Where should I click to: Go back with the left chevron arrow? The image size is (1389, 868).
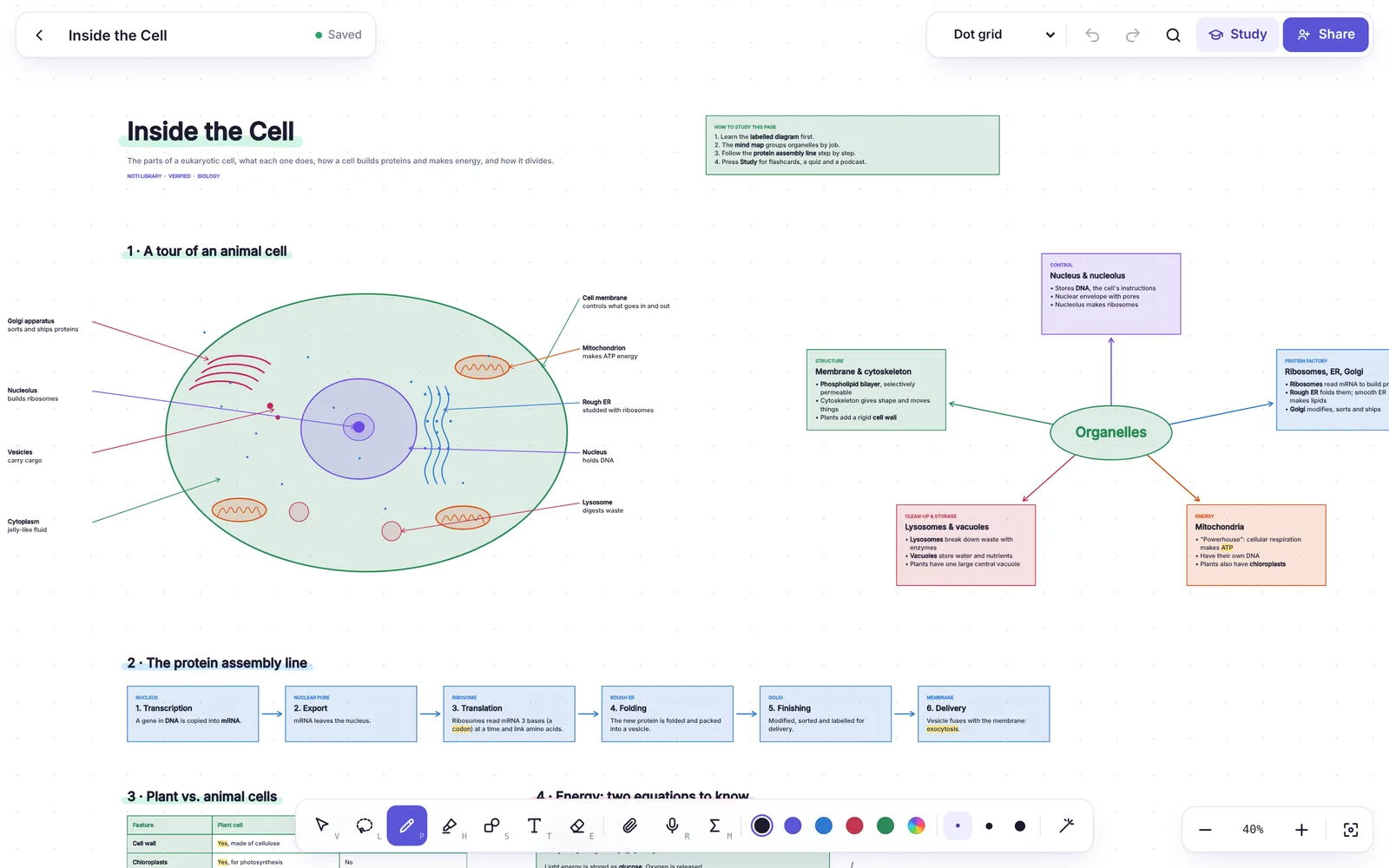tap(39, 35)
